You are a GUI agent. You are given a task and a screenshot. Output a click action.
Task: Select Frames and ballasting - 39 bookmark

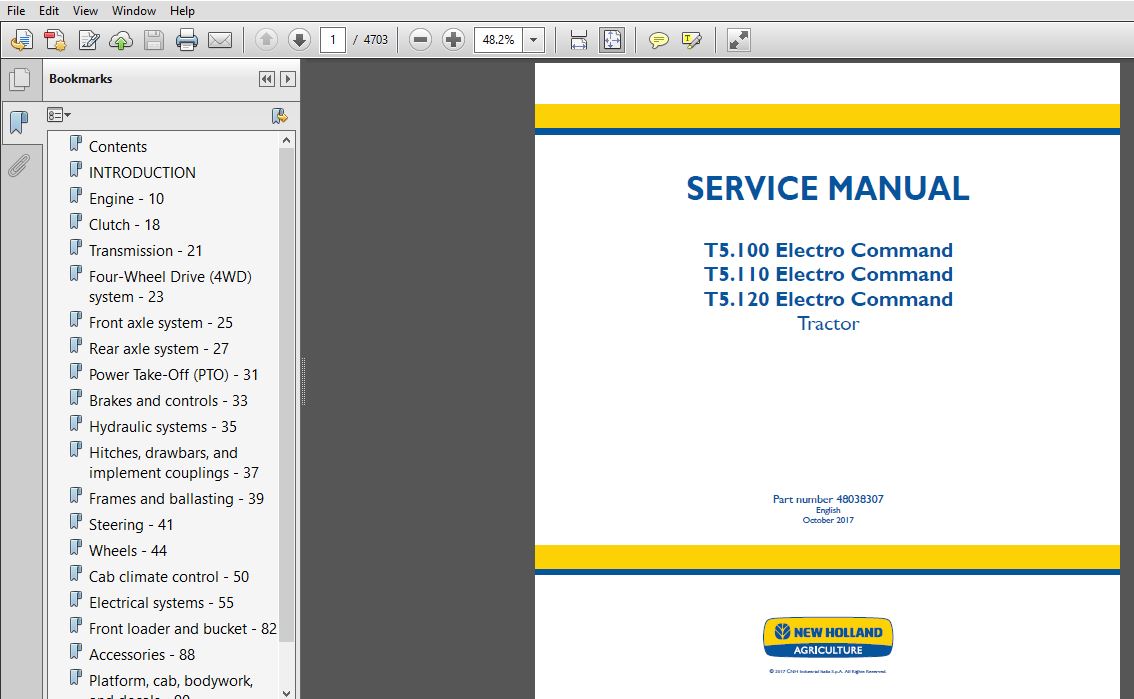[176, 499]
